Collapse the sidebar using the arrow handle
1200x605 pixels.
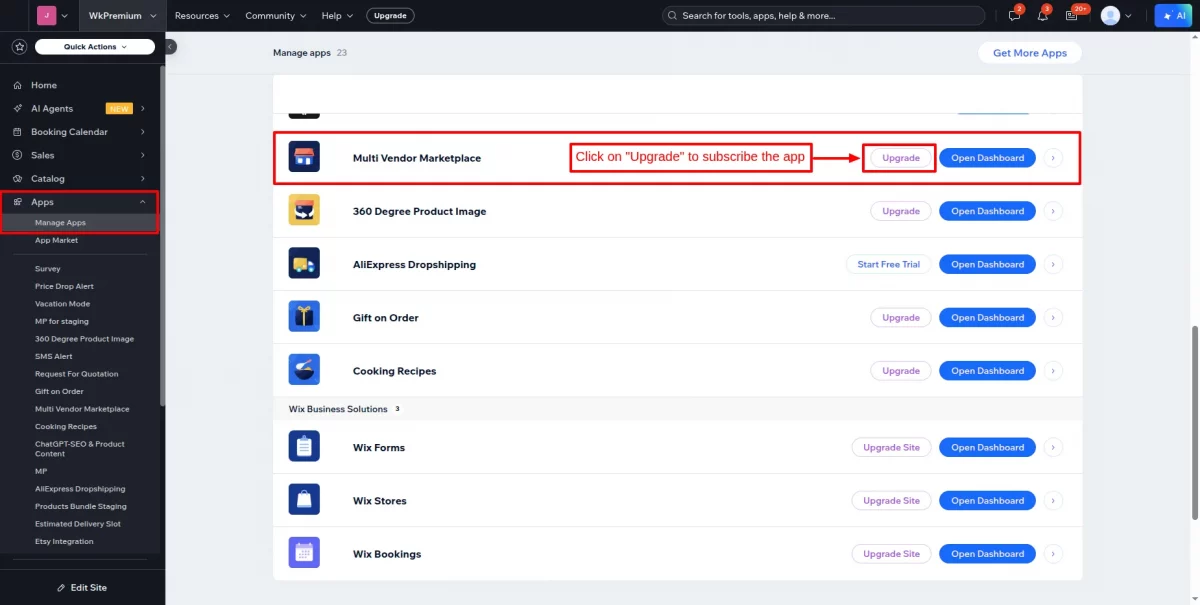pyautogui.click(x=170, y=47)
